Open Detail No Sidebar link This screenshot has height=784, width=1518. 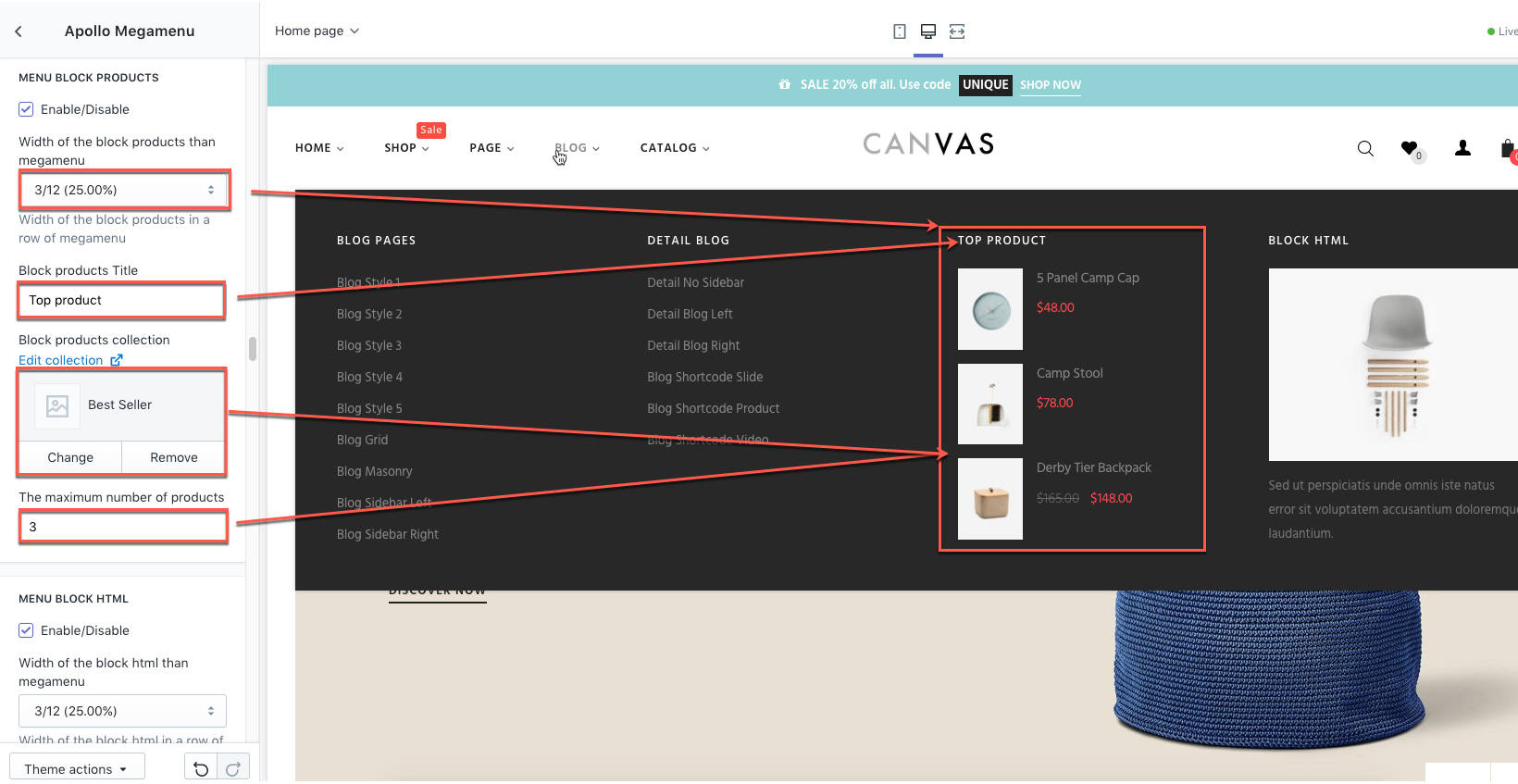coord(696,282)
